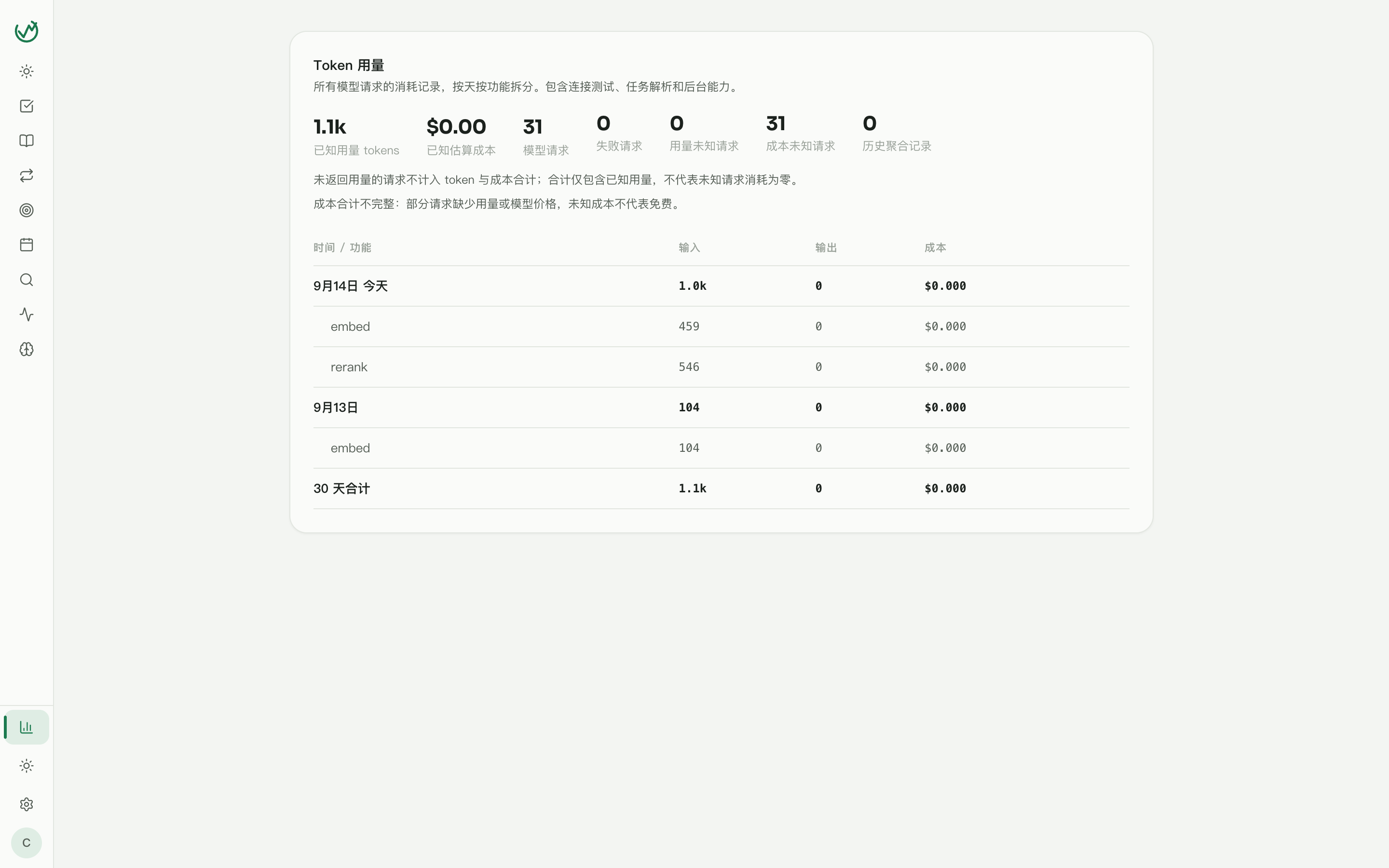Click the '30 天合计' total row label
The width and height of the screenshot is (1389, 868).
(x=341, y=488)
